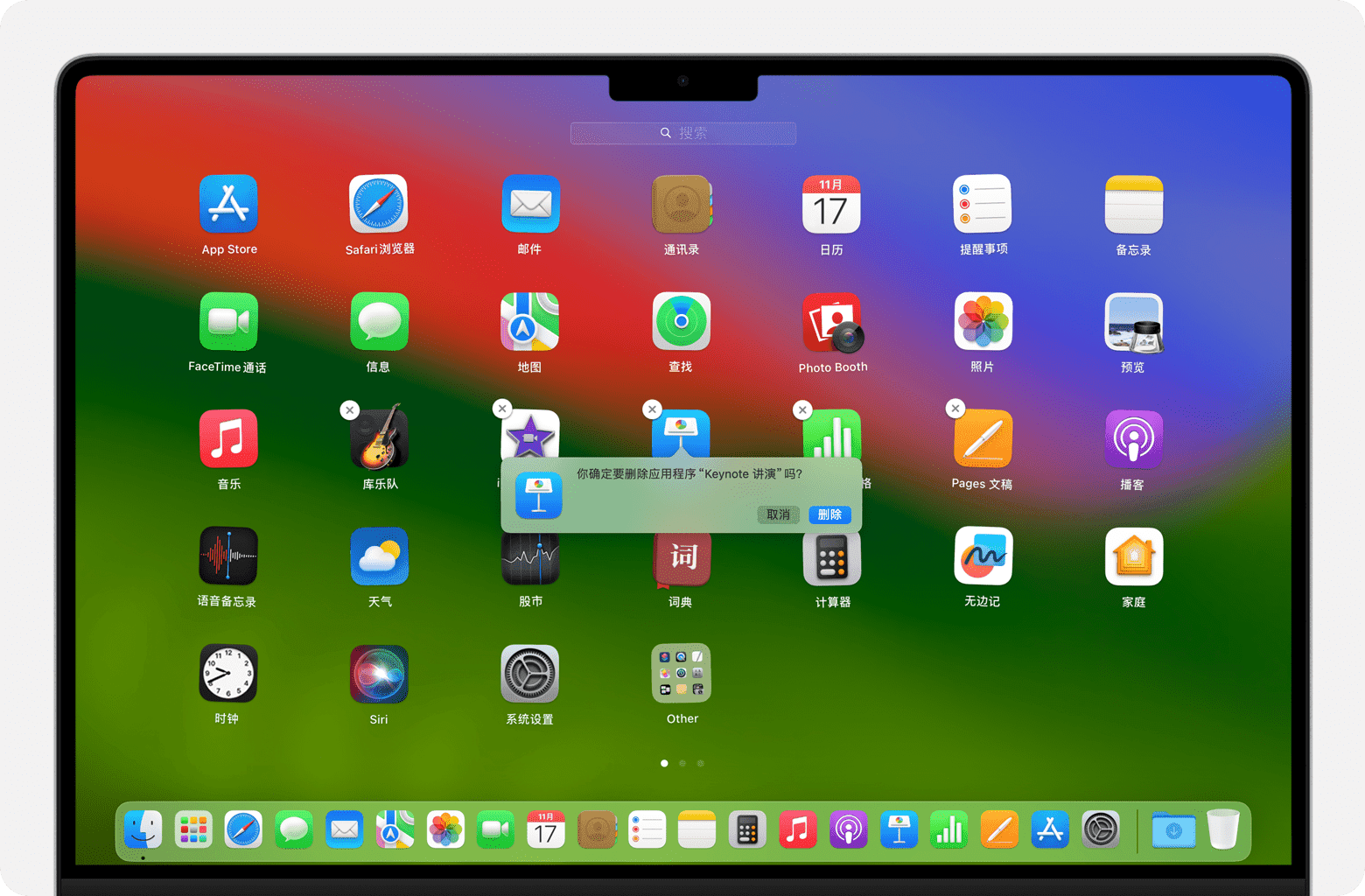Open Pages from the Dock

(999, 829)
